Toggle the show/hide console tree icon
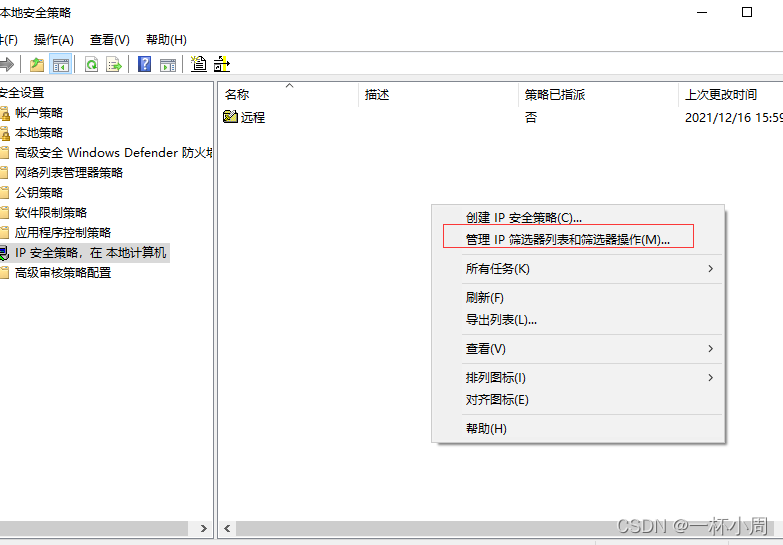The width and height of the screenshot is (783, 545). pos(61,64)
